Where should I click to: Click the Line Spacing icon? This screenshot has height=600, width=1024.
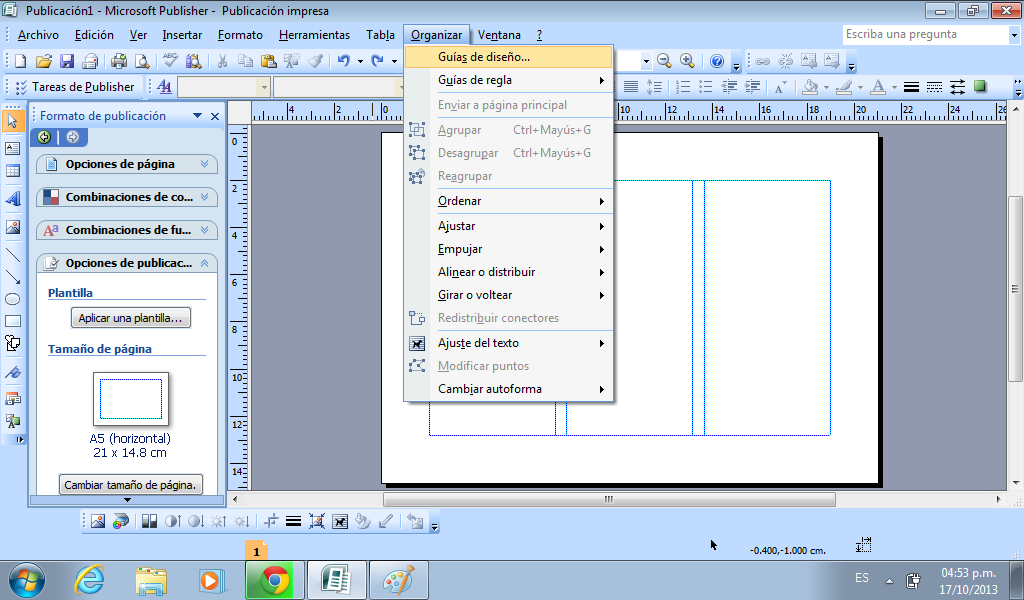654,87
